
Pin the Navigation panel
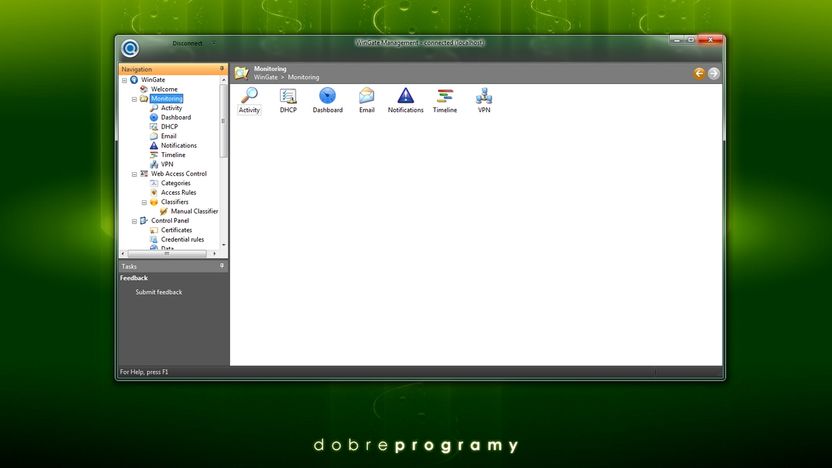pos(222,69)
